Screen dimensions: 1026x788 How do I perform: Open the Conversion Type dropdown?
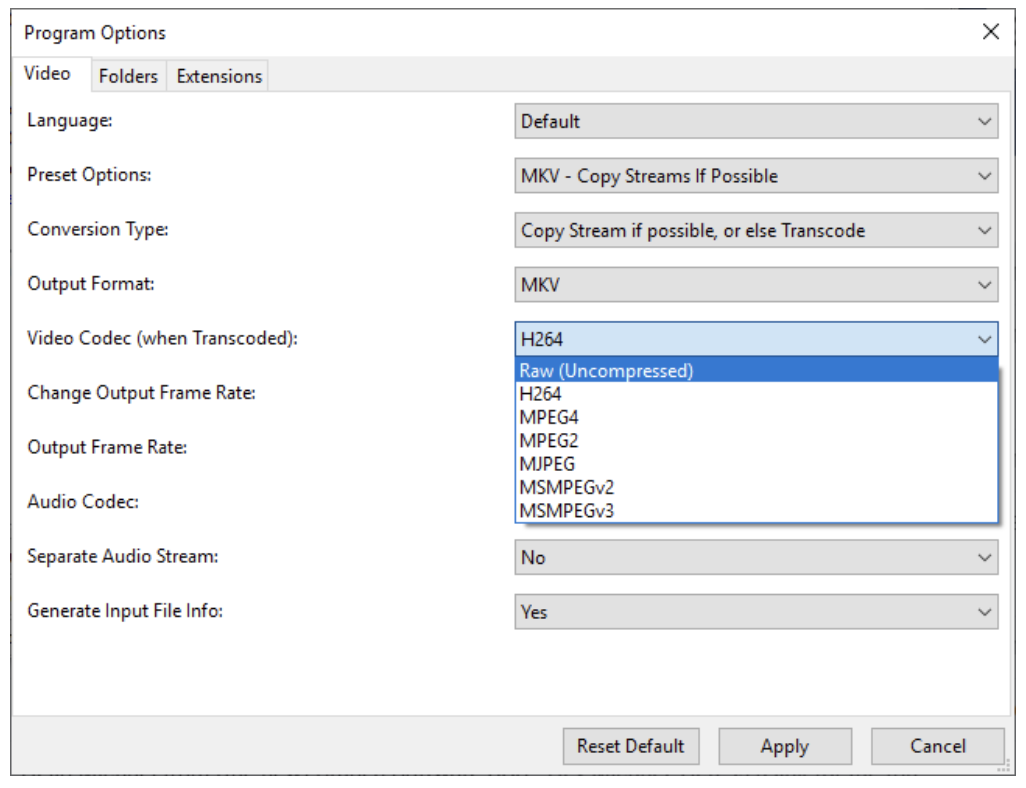(756, 230)
